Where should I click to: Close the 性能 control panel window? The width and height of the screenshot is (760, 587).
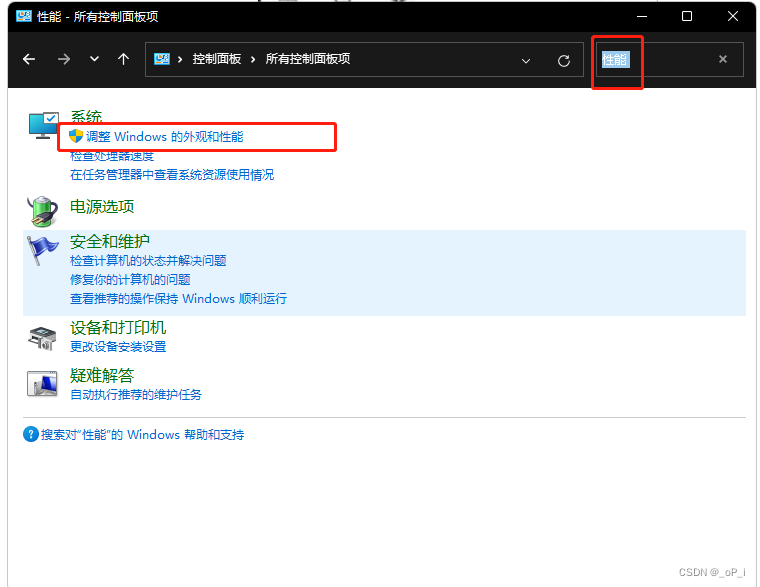[733, 16]
